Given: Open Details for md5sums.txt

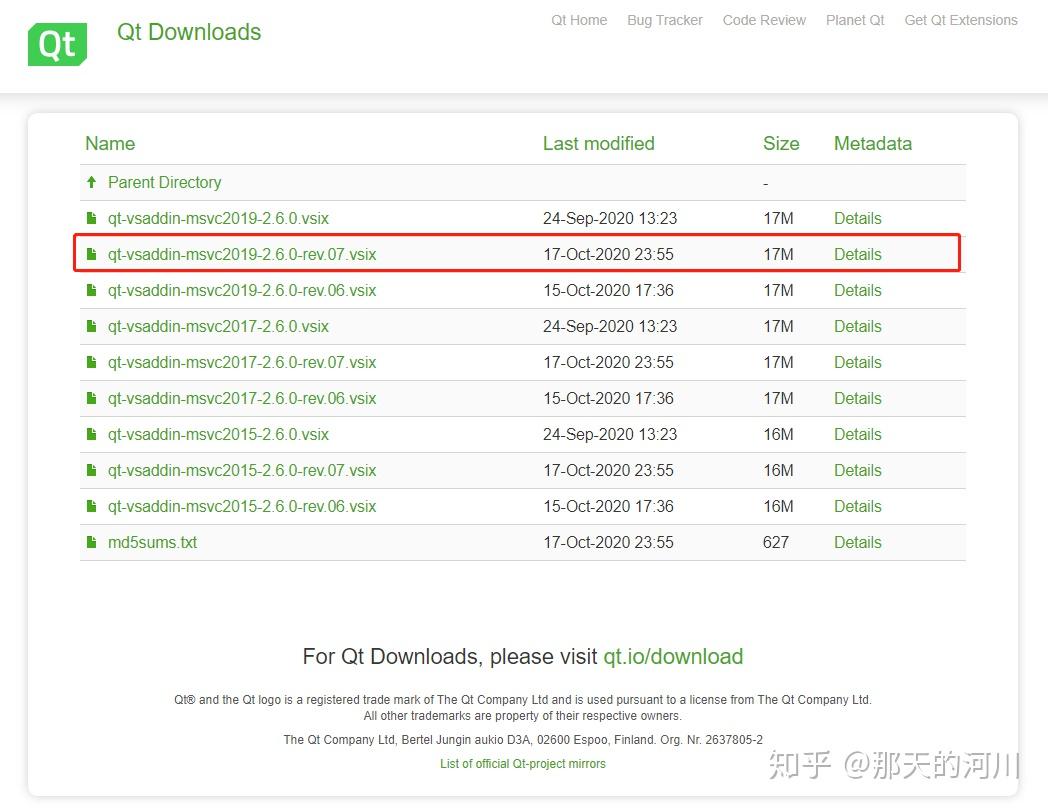Looking at the screenshot, I should point(857,542).
